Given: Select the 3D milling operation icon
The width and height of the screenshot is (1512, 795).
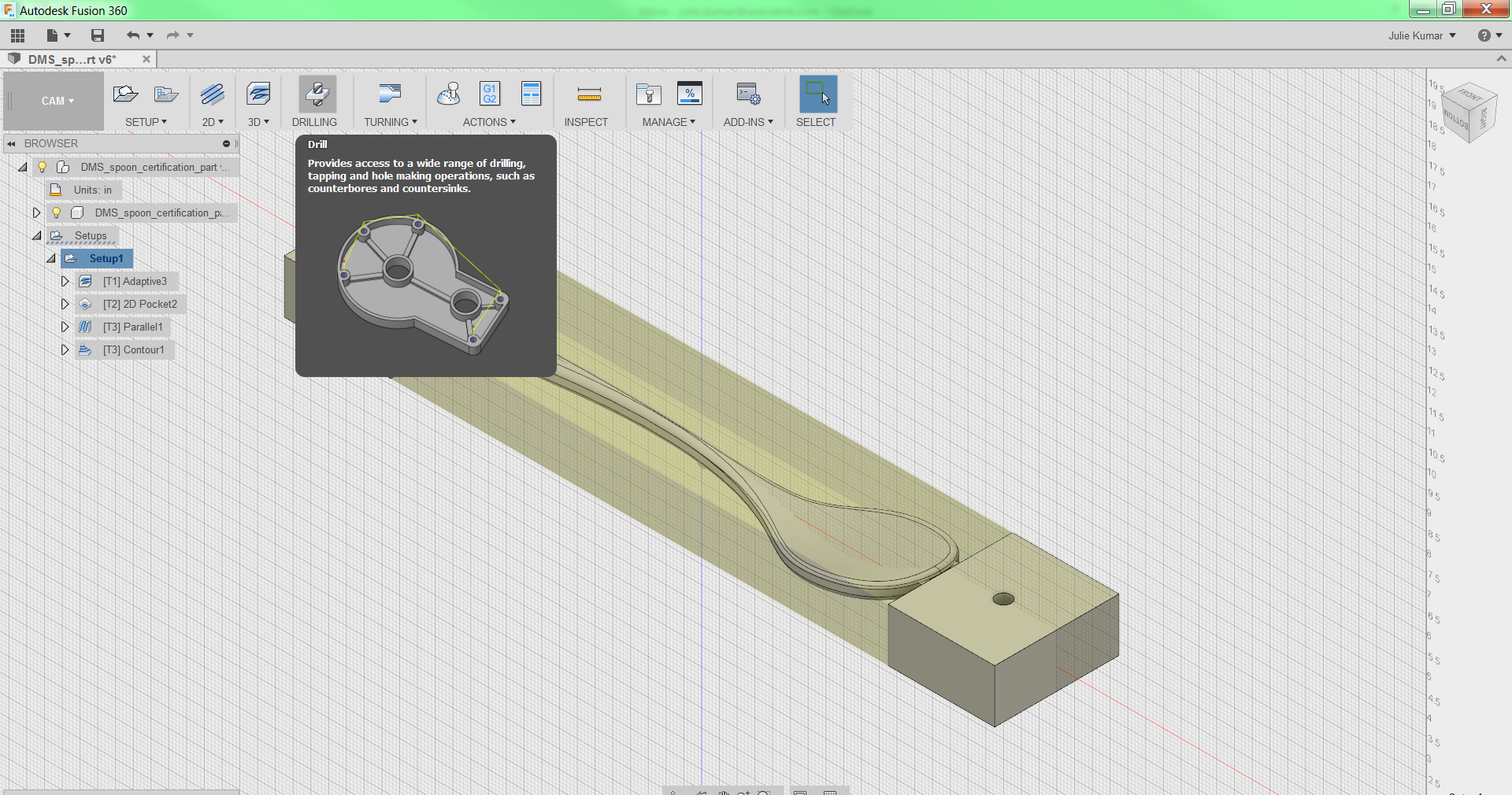Looking at the screenshot, I should 258,94.
